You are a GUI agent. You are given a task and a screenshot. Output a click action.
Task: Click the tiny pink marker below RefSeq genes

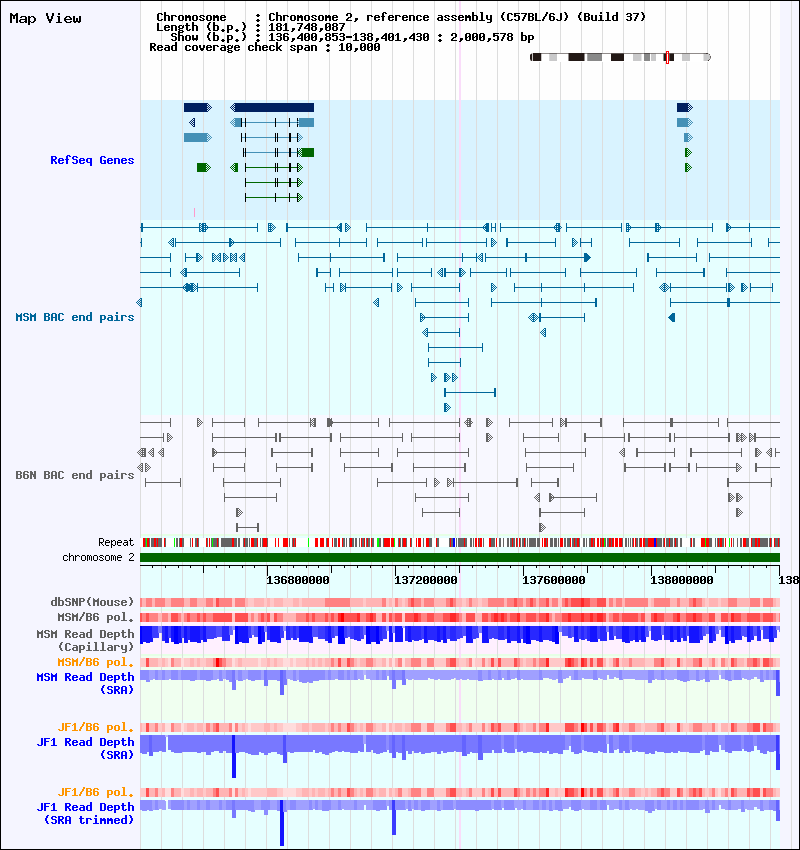(194, 212)
